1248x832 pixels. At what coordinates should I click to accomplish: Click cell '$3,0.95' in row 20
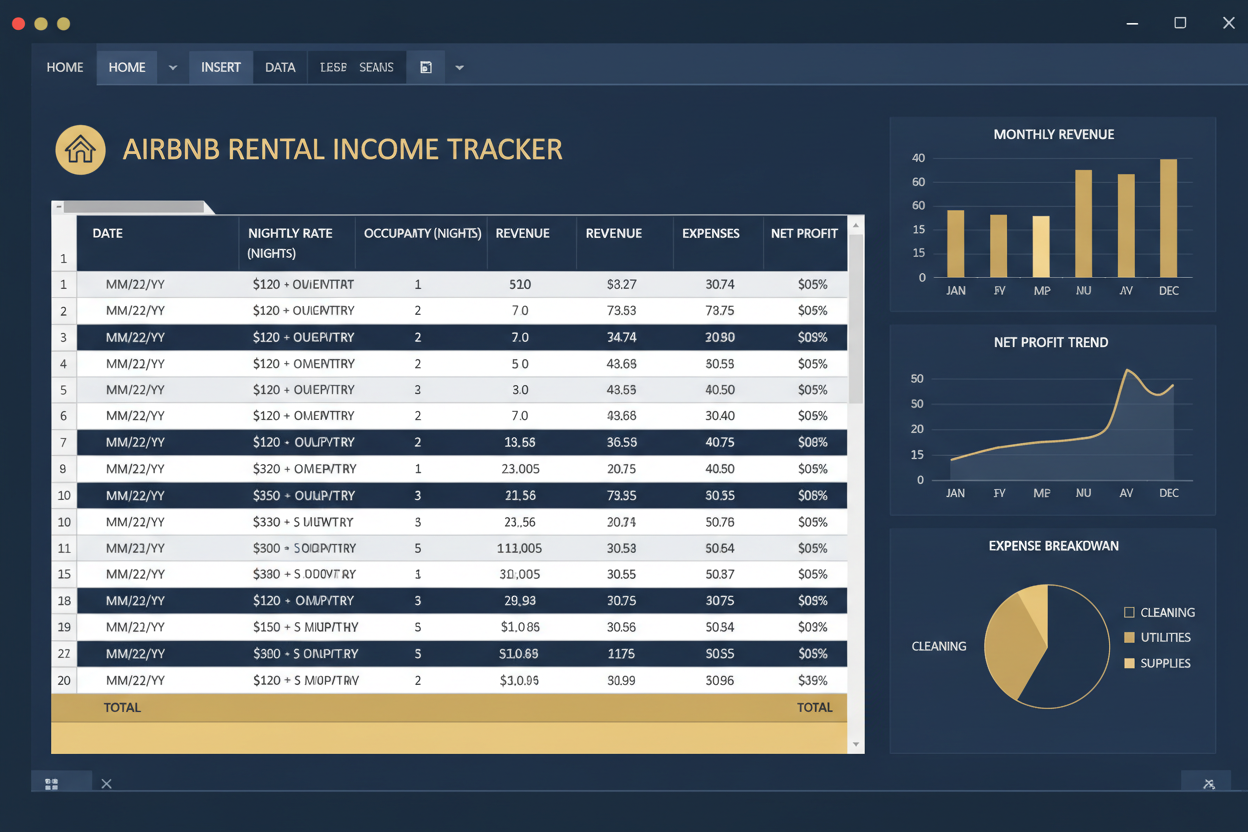520,680
